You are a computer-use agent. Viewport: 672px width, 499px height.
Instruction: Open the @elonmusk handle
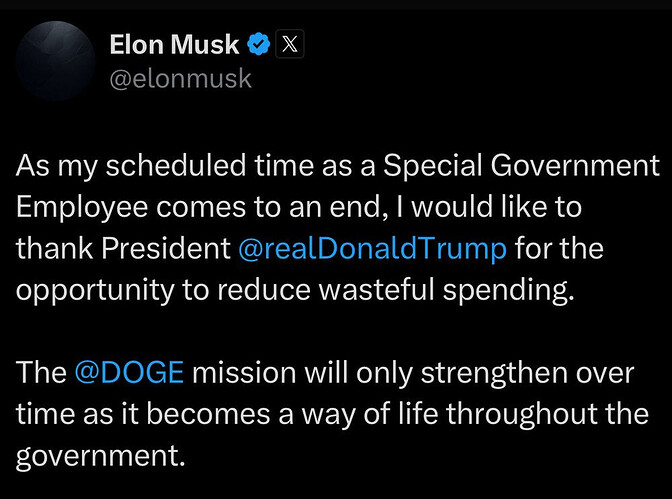180,79
